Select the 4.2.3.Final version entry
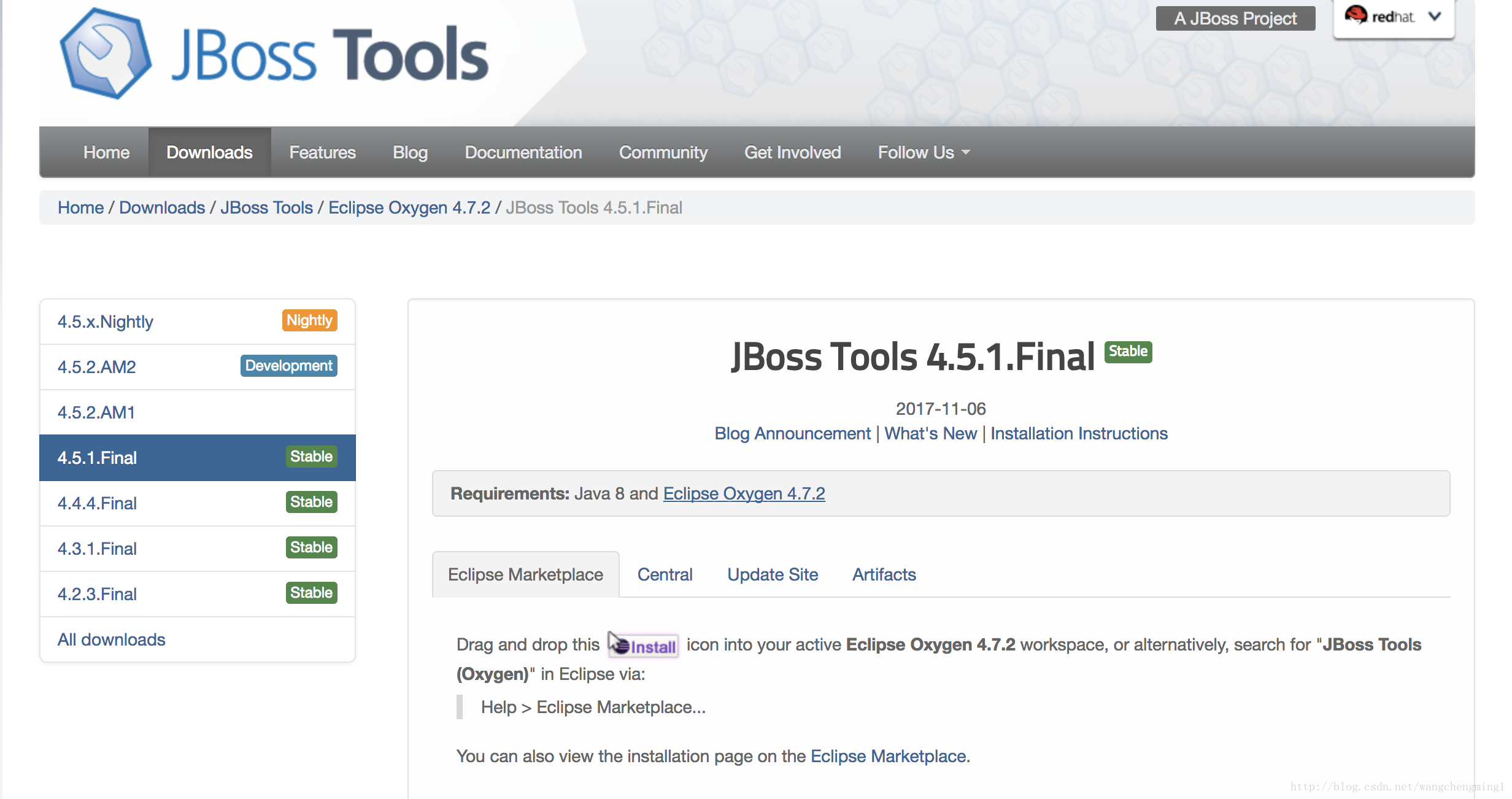This screenshot has height=799, width=1512. [x=198, y=594]
